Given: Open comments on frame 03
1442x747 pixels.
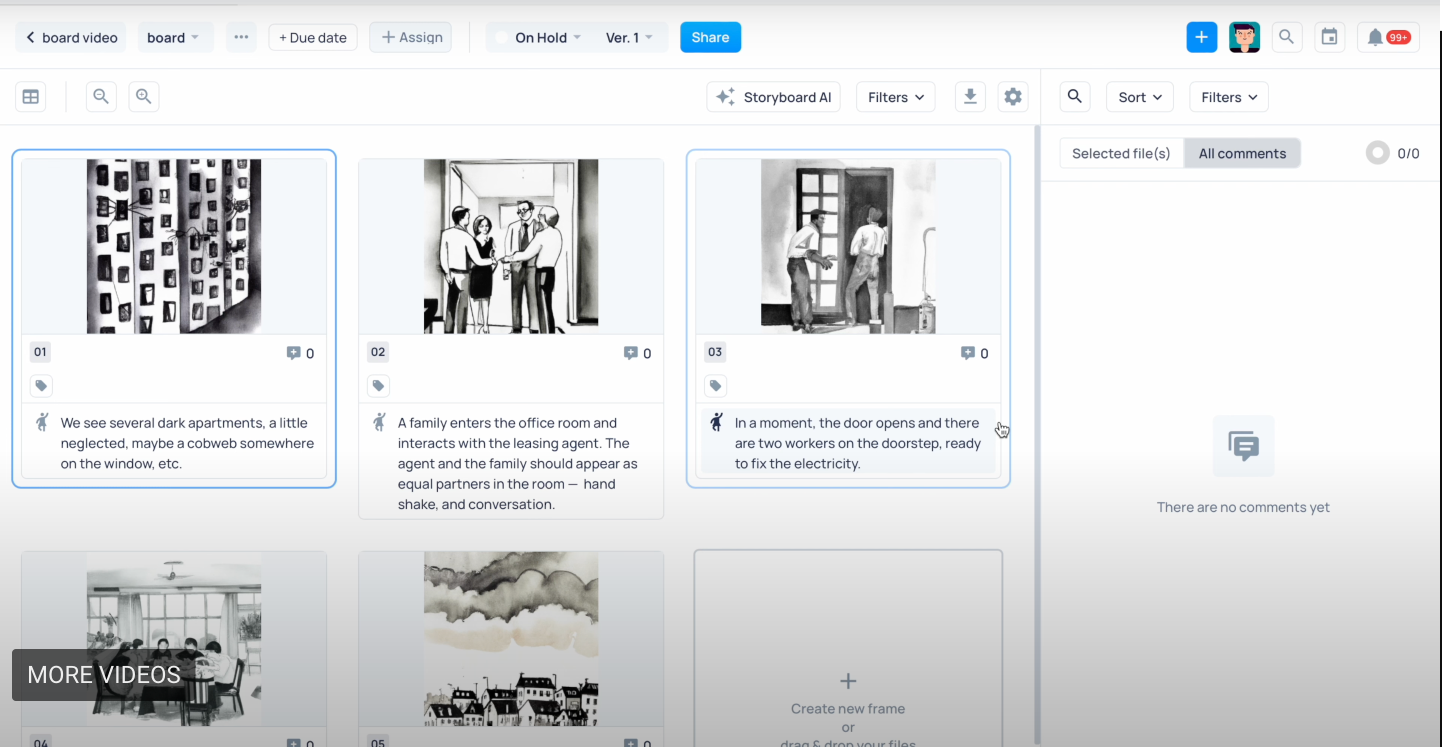Looking at the screenshot, I should click(973, 353).
